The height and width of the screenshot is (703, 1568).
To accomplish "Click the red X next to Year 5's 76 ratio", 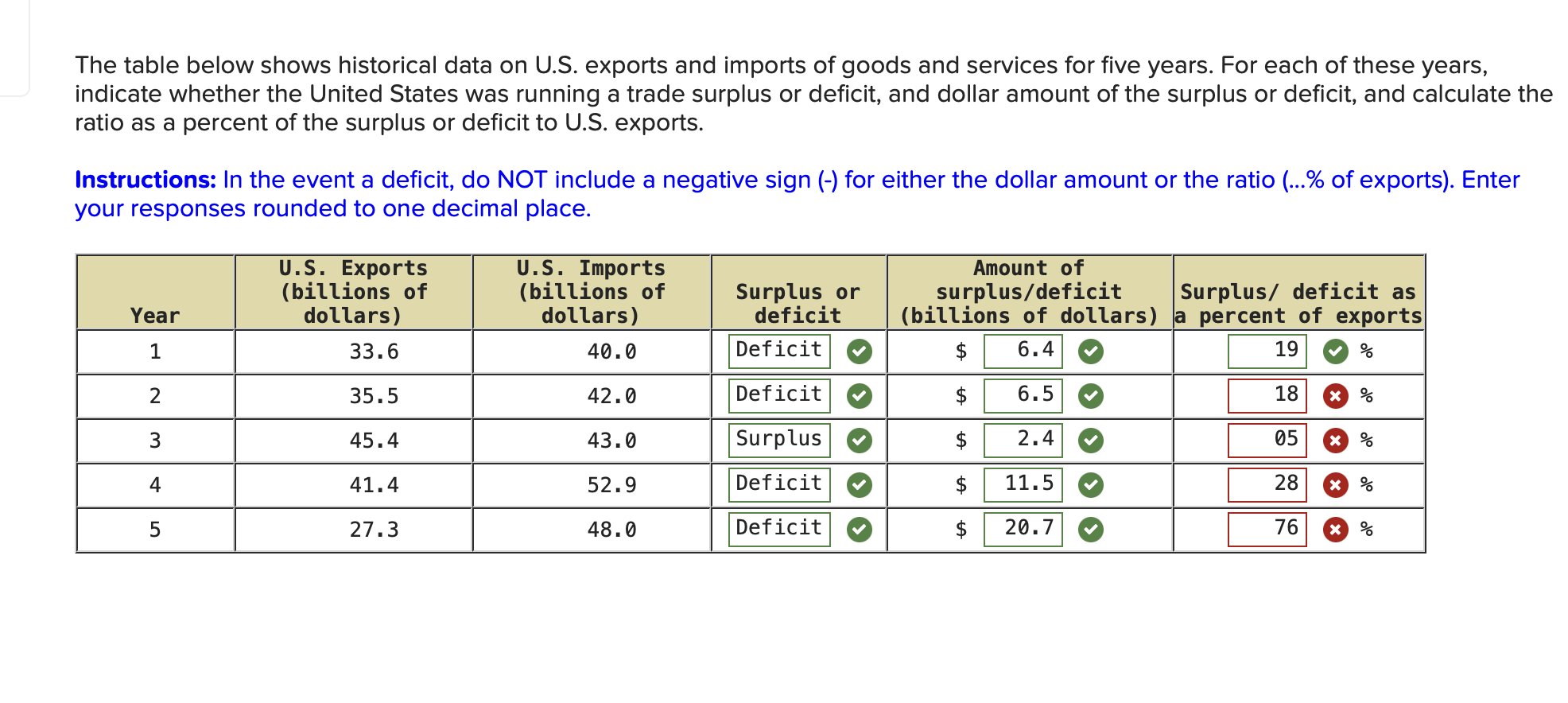I will pos(1334,528).
